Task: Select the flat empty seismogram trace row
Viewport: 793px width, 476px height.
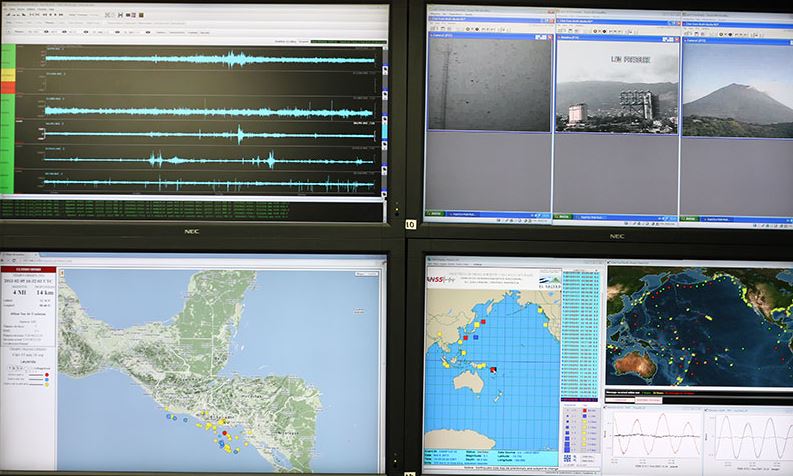Action: coord(210,82)
